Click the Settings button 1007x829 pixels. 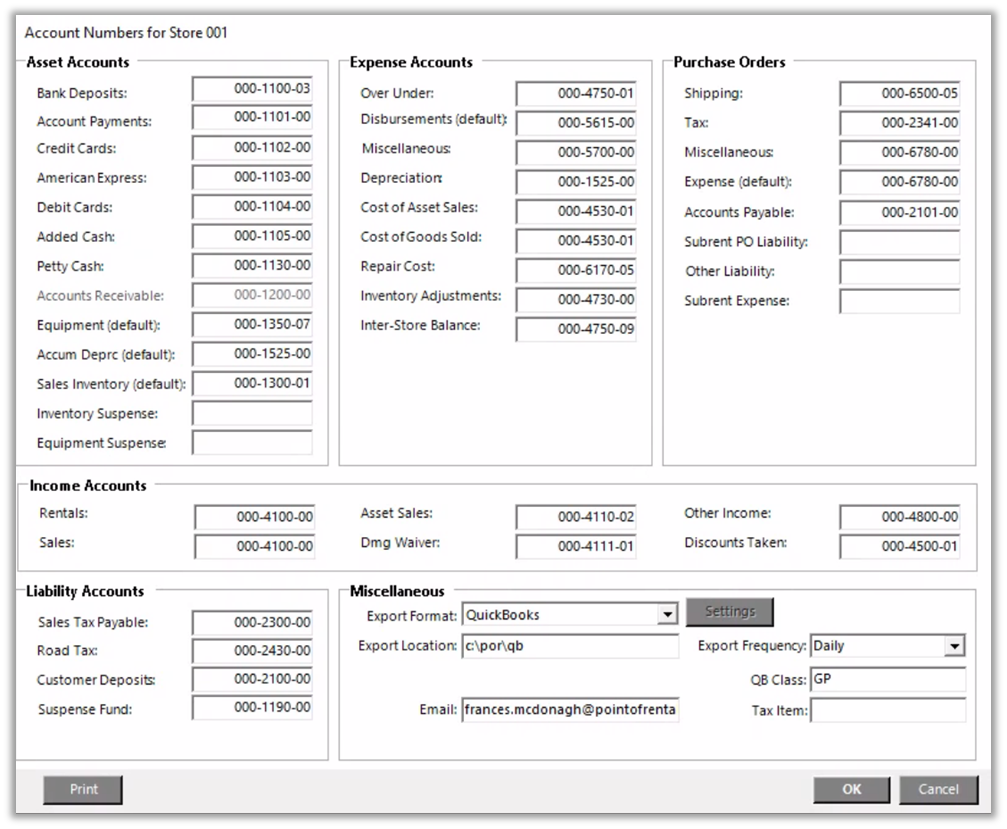click(730, 611)
